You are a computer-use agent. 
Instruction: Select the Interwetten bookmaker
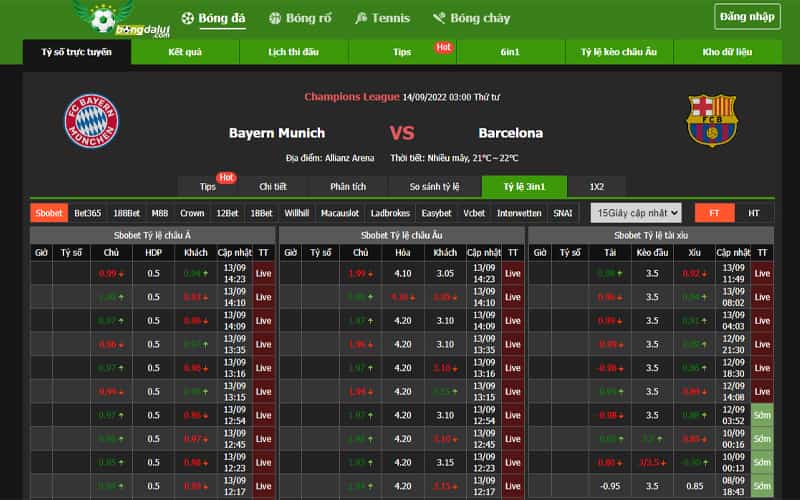519,213
